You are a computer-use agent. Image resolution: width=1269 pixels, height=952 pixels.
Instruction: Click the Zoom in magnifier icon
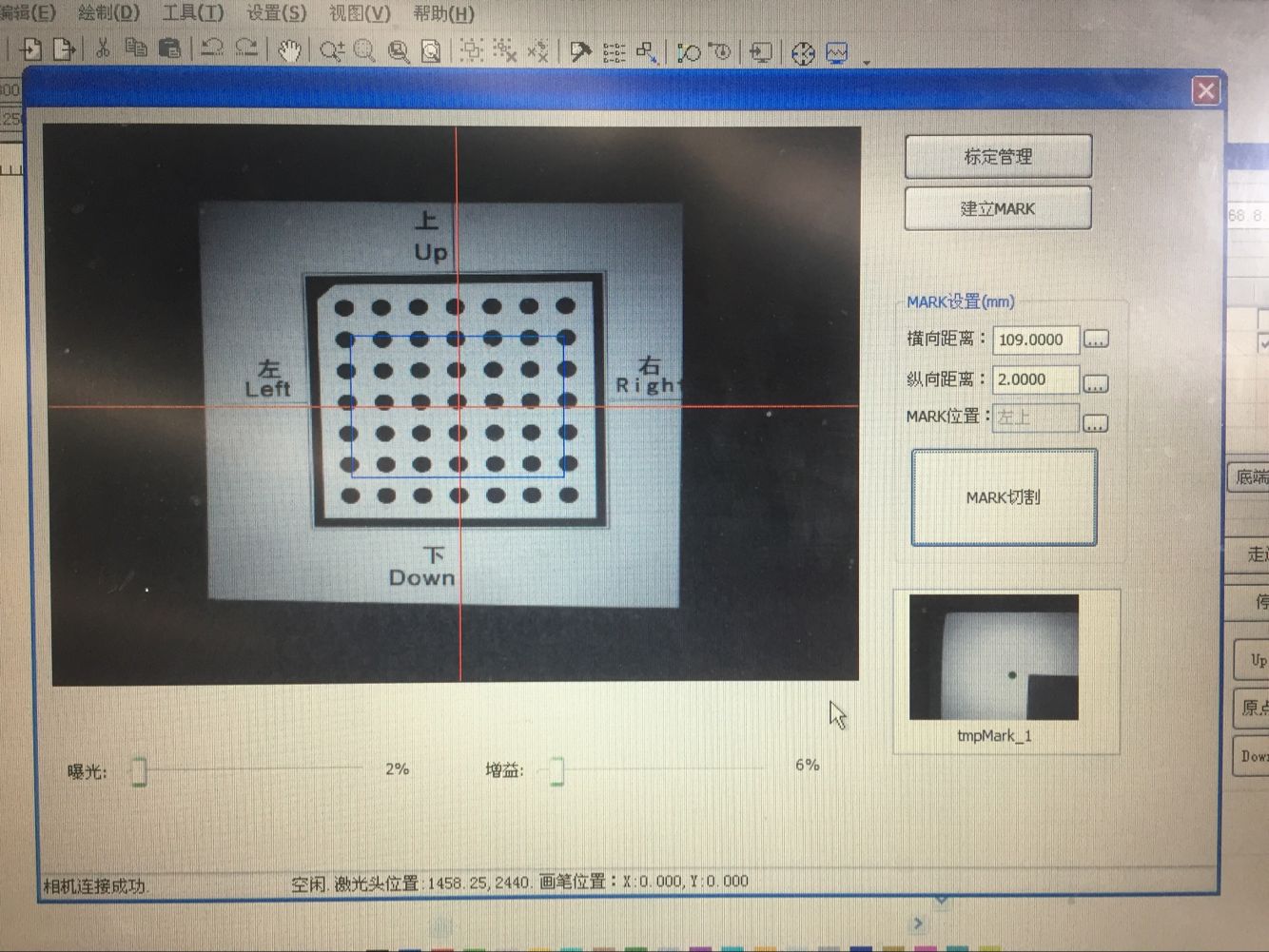coord(331,51)
